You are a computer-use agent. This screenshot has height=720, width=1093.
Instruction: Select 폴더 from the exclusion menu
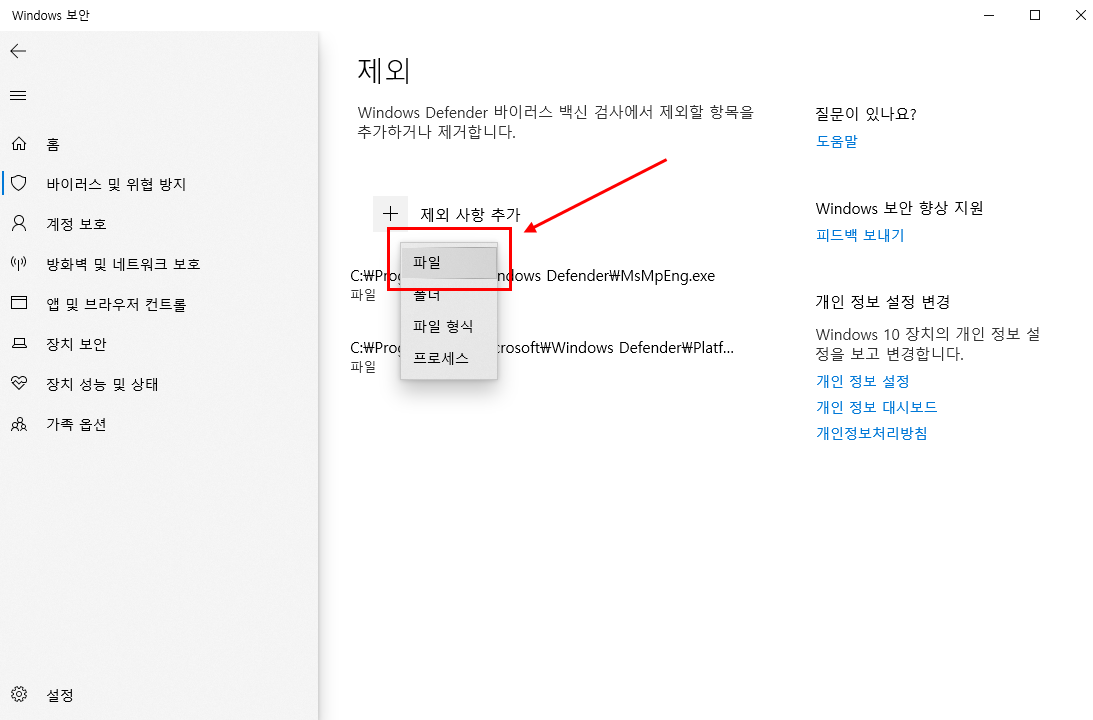pos(449,294)
